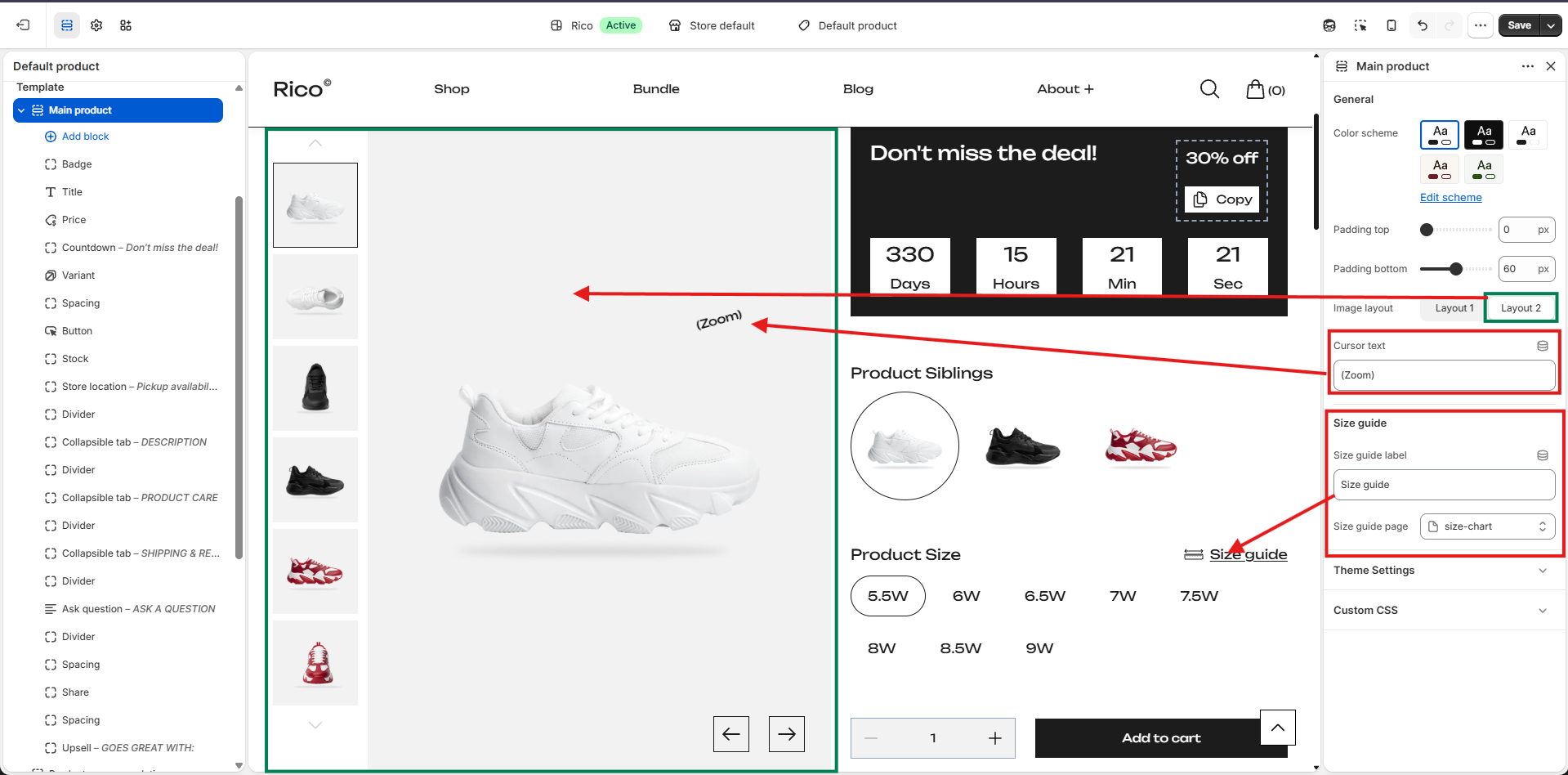Open the Save button dropdown arrow
This screenshot has width=1568, height=775.
point(1551,25)
